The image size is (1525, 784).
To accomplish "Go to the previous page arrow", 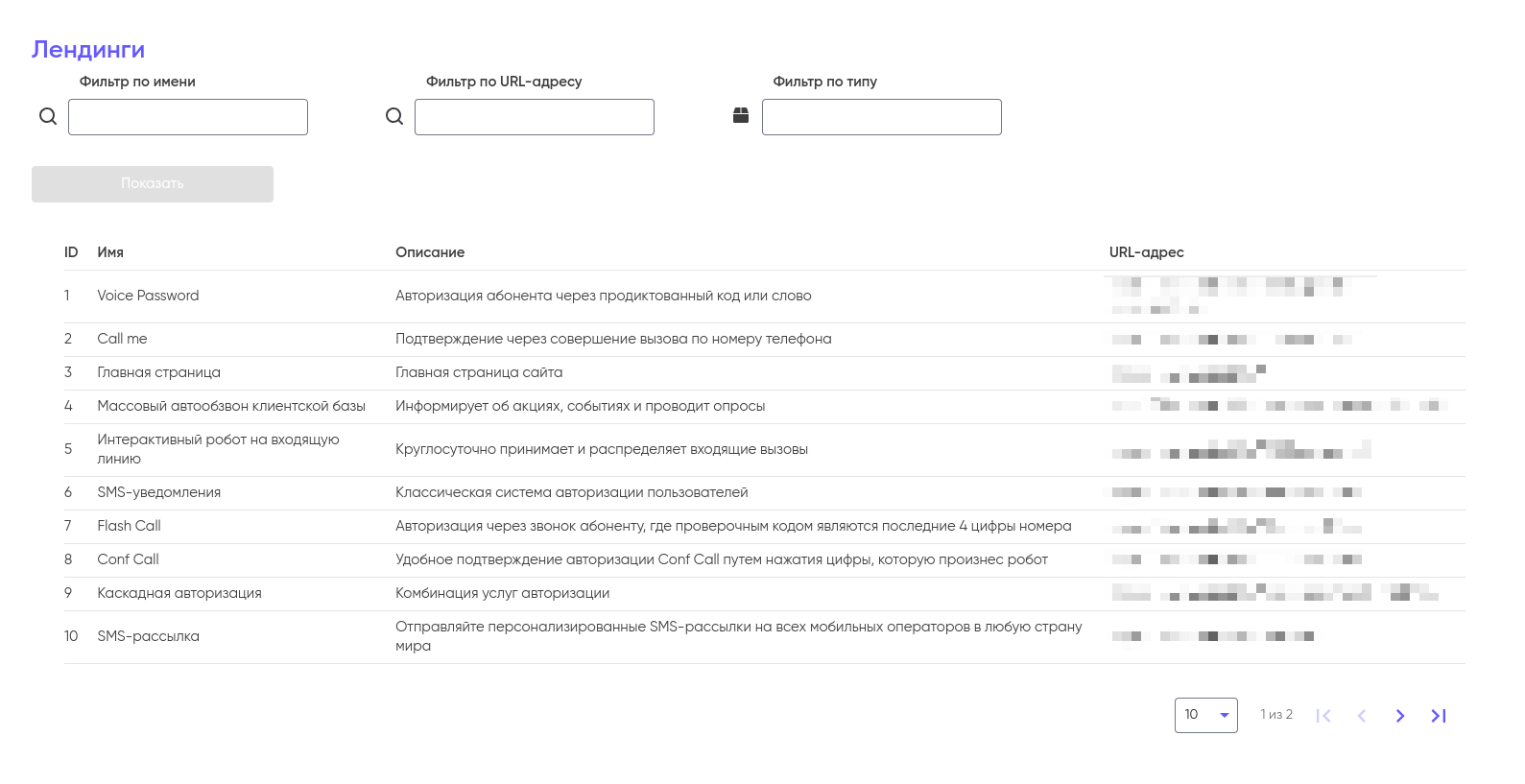I will pos(1362,716).
